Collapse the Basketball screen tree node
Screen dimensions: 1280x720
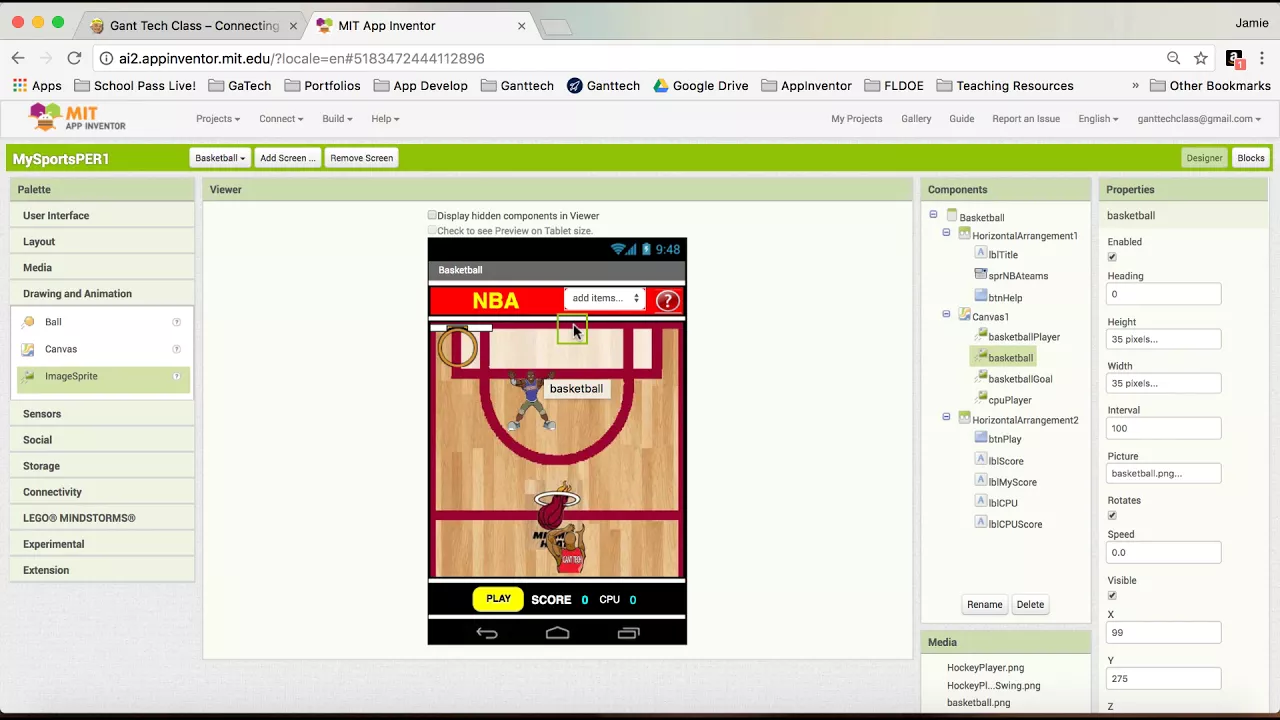tap(933, 214)
